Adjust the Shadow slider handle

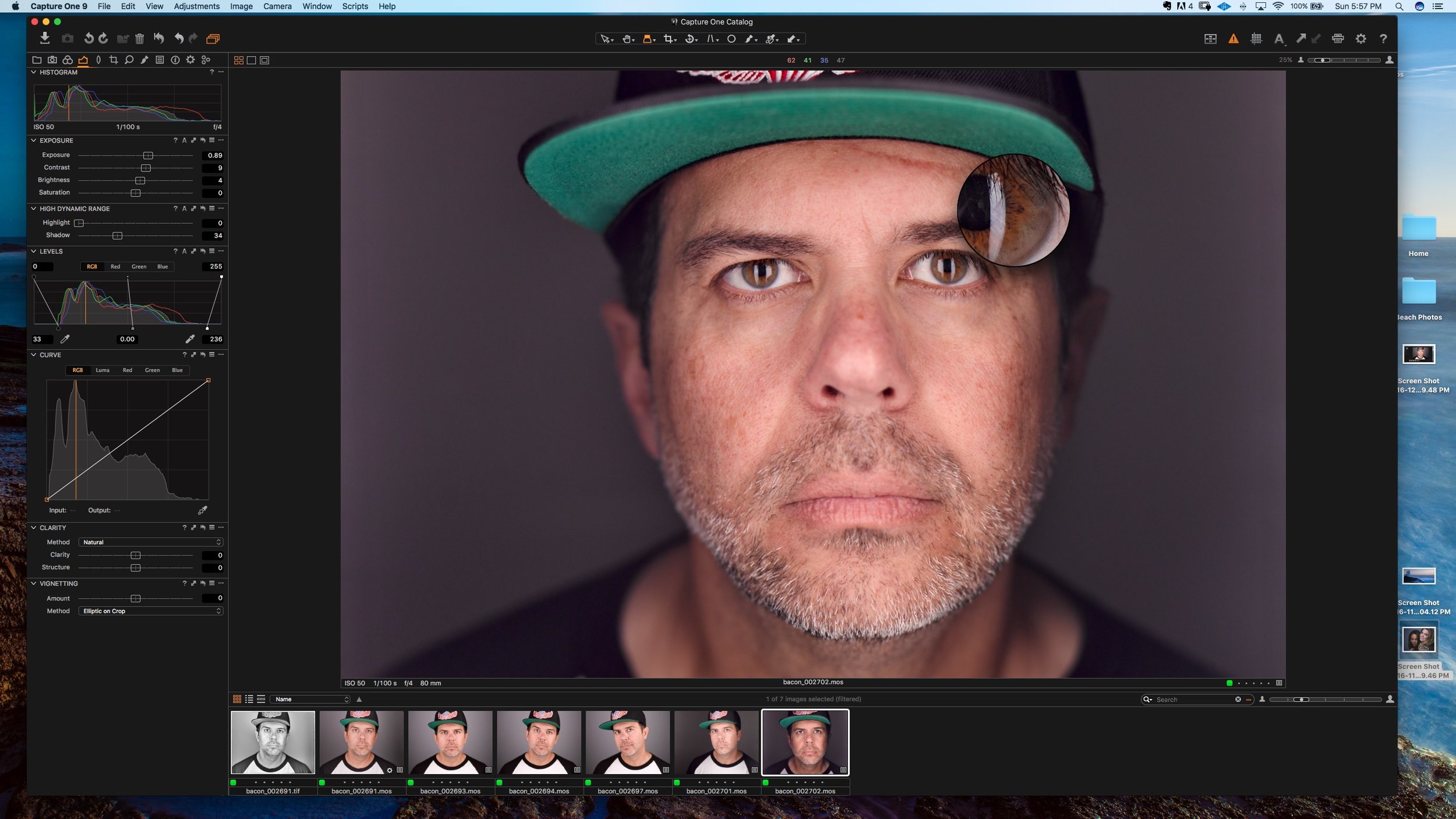tap(117, 236)
